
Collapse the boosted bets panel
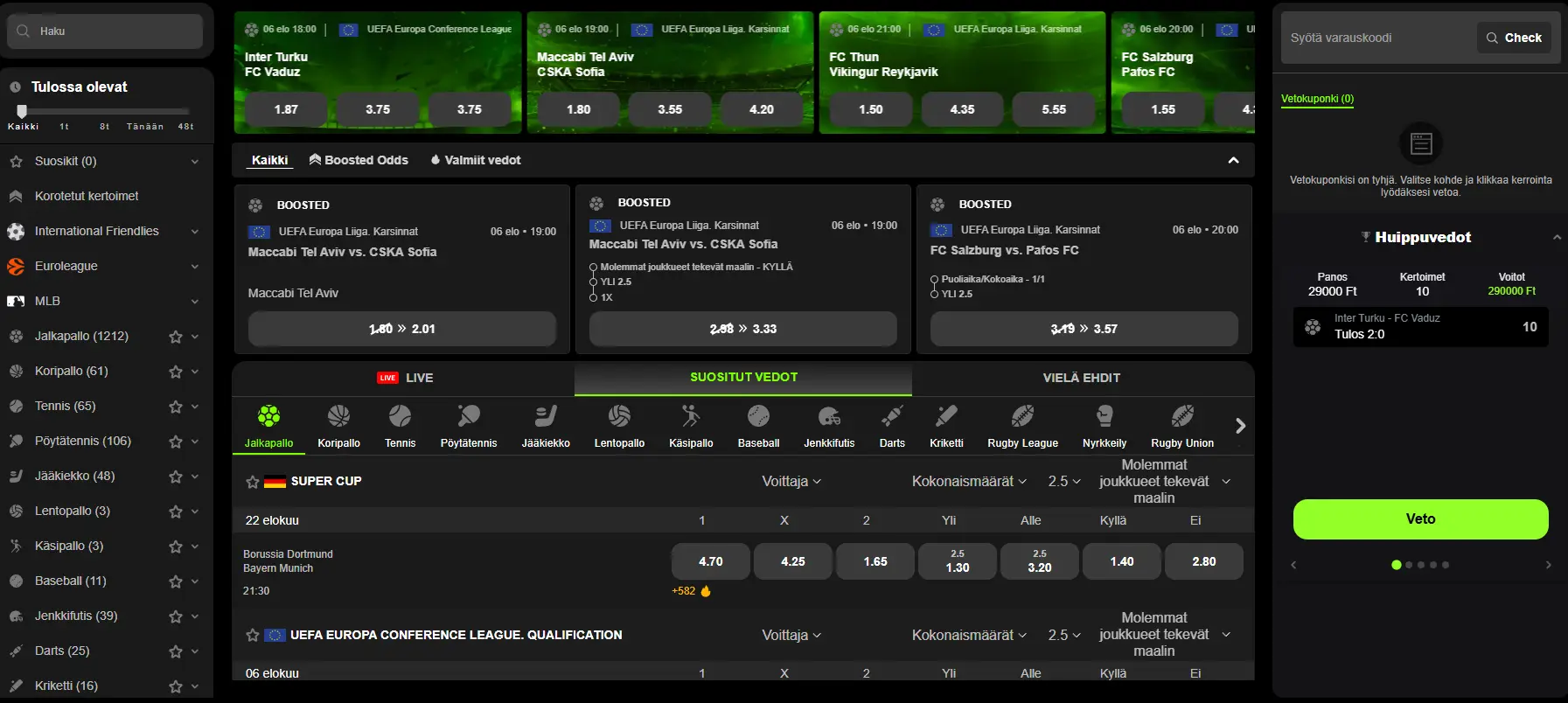pos(1233,160)
